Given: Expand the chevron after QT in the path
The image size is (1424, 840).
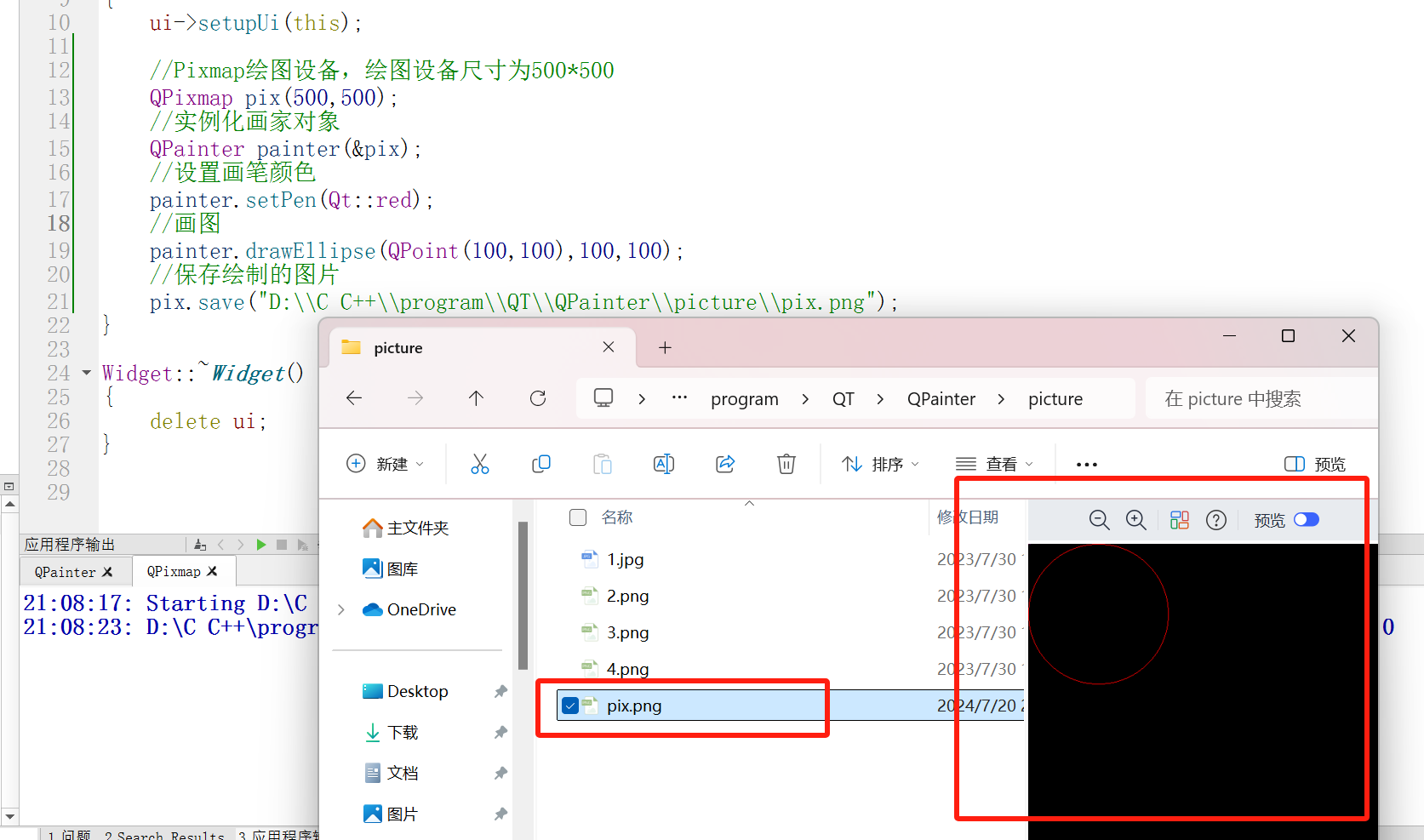Looking at the screenshot, I should point(880,398).
